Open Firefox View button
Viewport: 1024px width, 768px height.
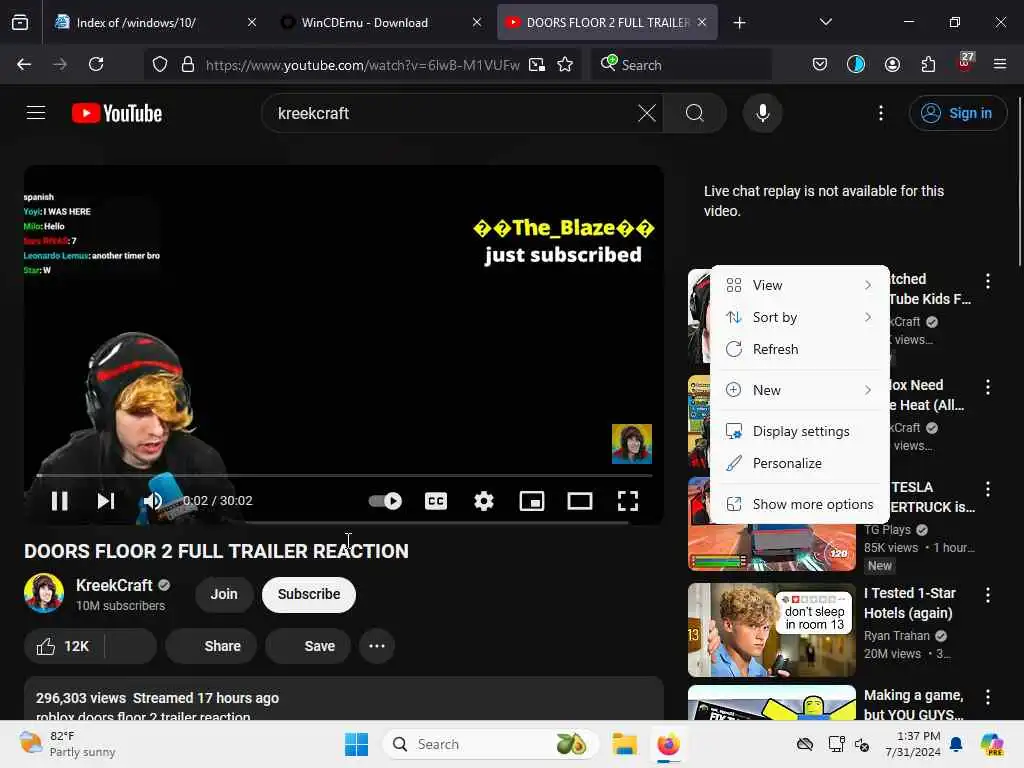click(x=20, y=23)
